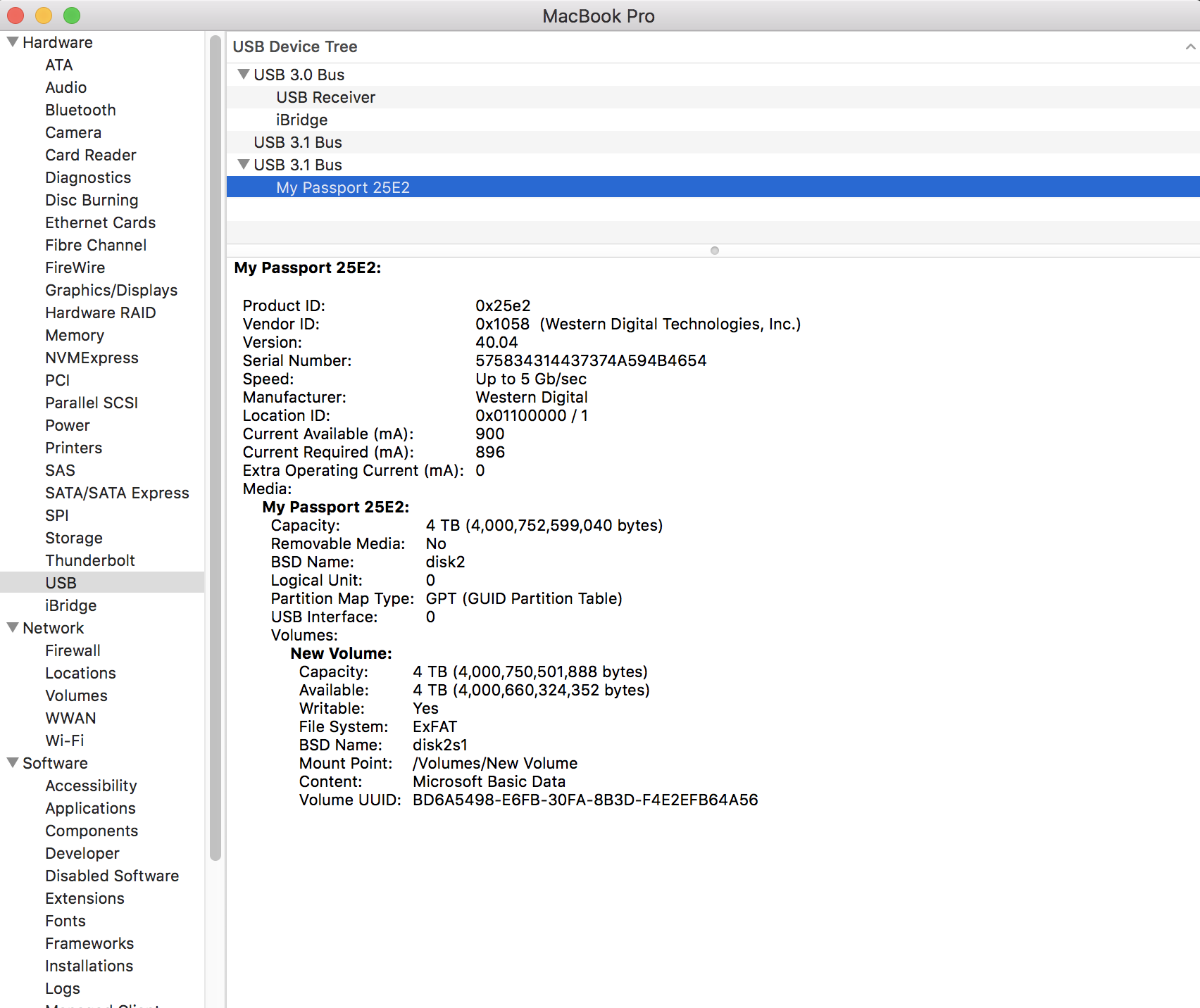The height and width of the screenshot is (1008, 1200).
Task: Collapse the Software section in sidebar
Action: click(13, 763)
